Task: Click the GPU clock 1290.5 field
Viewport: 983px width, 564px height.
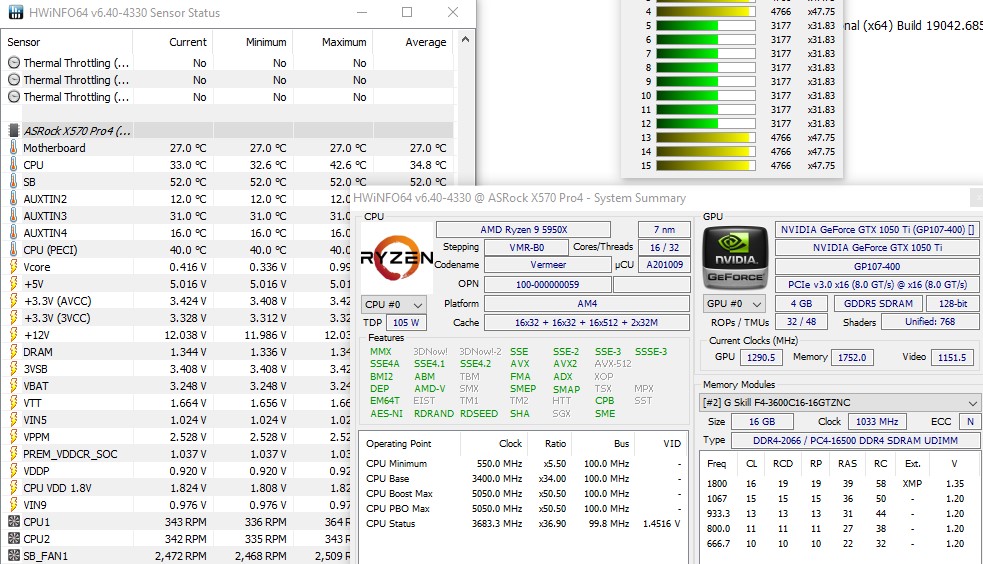Action: [x=760, y=357]
